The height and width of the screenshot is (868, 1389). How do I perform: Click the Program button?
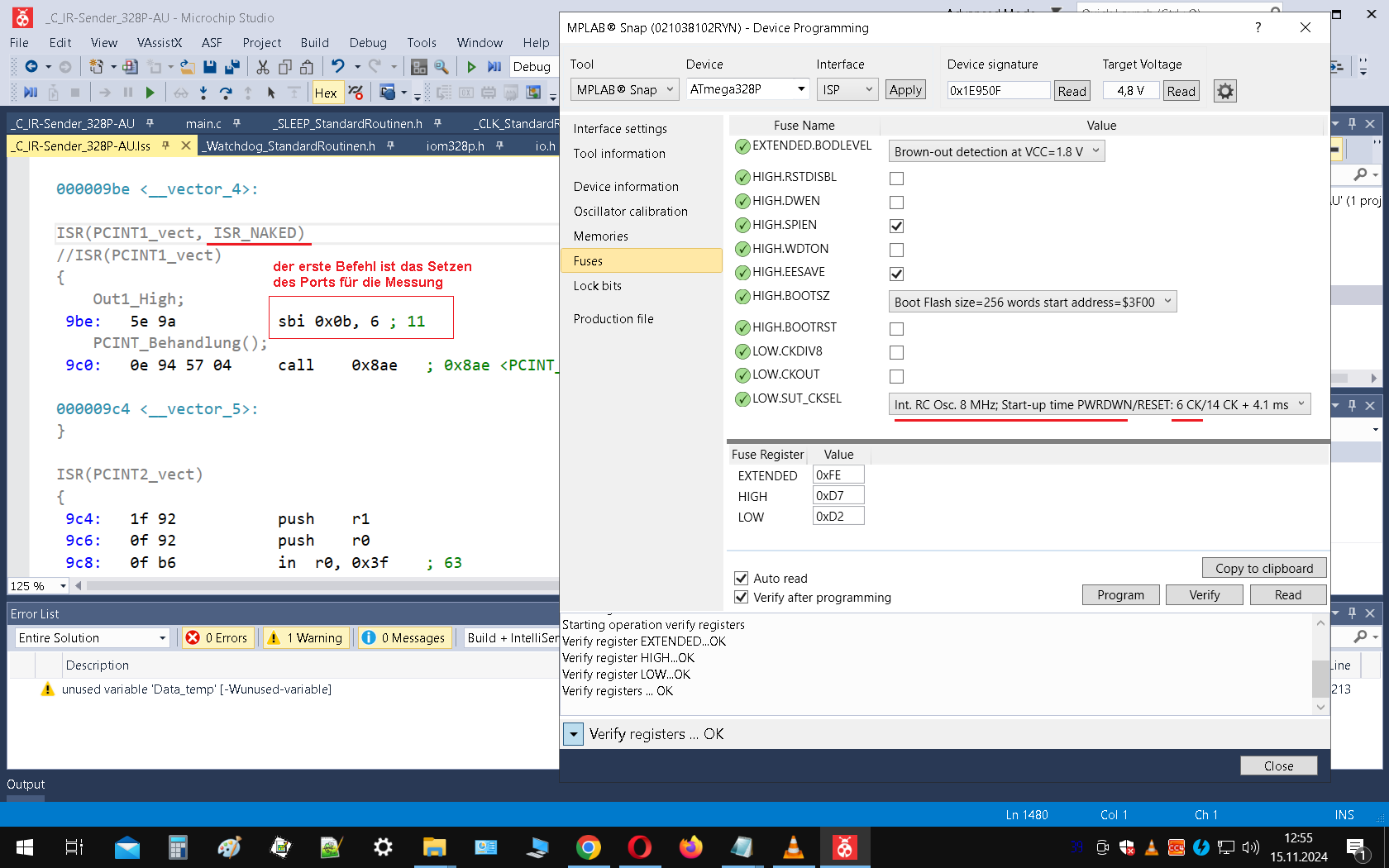[1120, 594]
